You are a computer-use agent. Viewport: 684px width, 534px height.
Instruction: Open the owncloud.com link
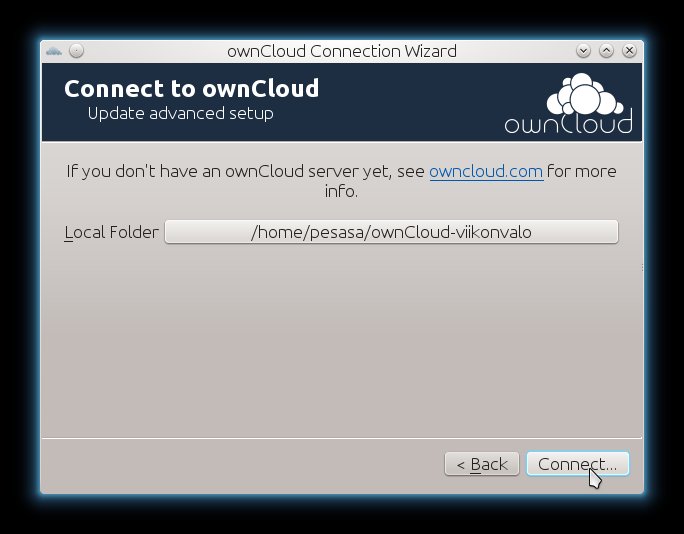pos(486,171)
